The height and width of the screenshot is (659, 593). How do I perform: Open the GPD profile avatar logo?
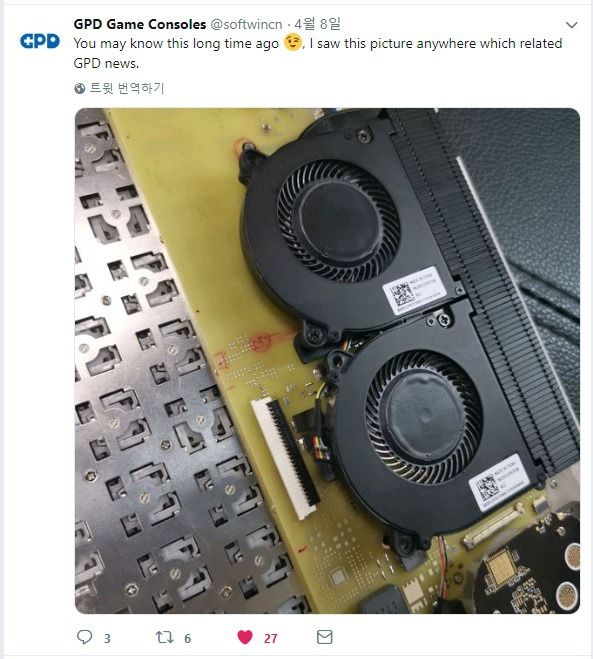click(40, 41)
